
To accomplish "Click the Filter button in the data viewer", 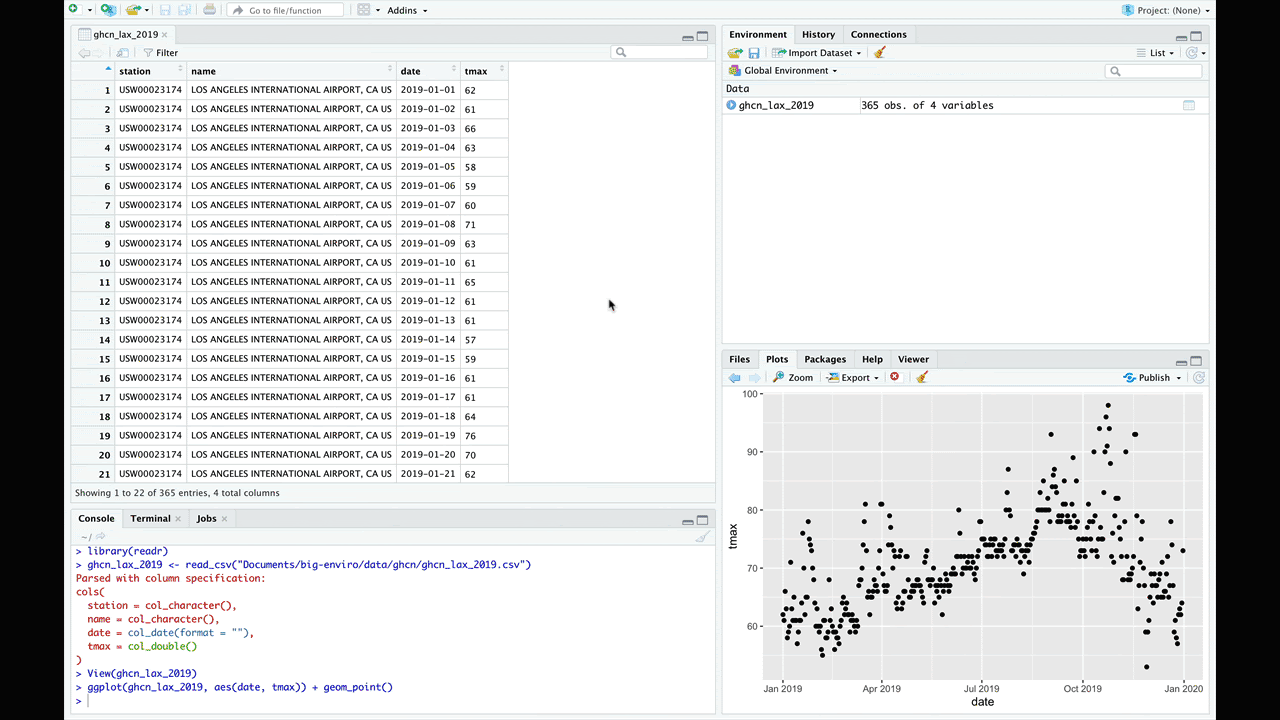I will [160, 53].
